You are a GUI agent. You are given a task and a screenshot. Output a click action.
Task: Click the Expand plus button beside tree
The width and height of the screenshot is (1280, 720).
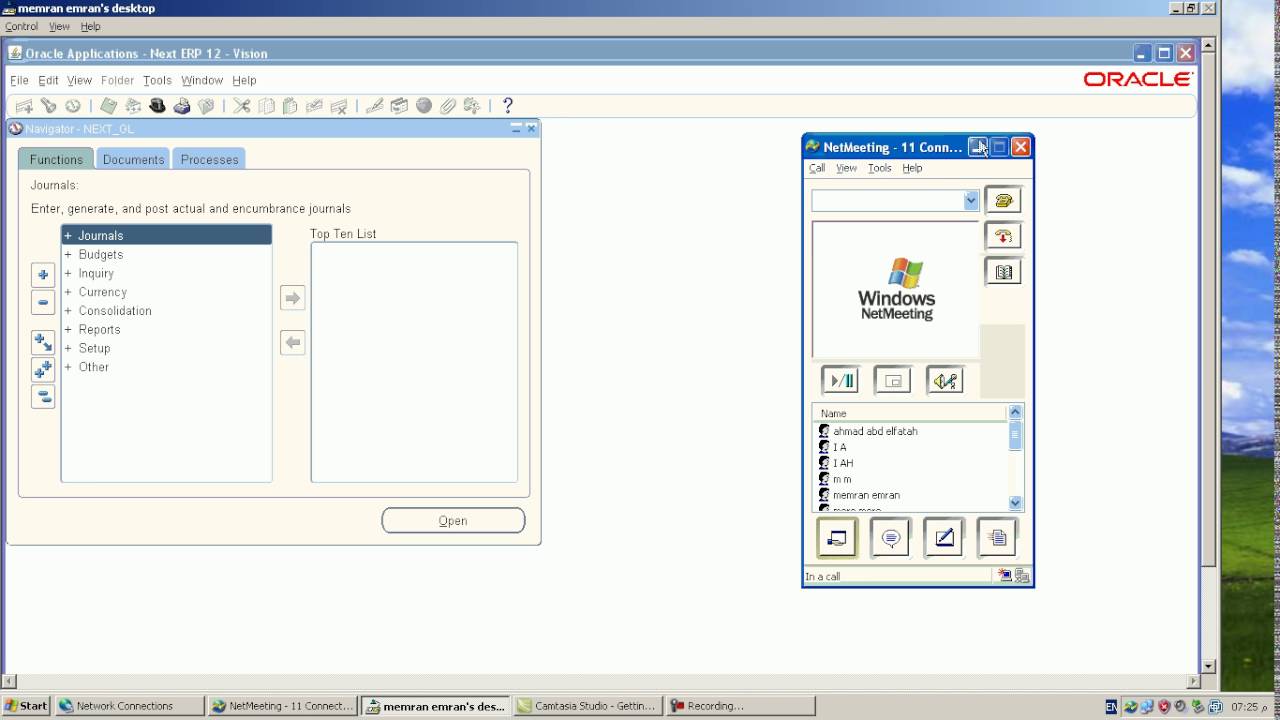43,274
